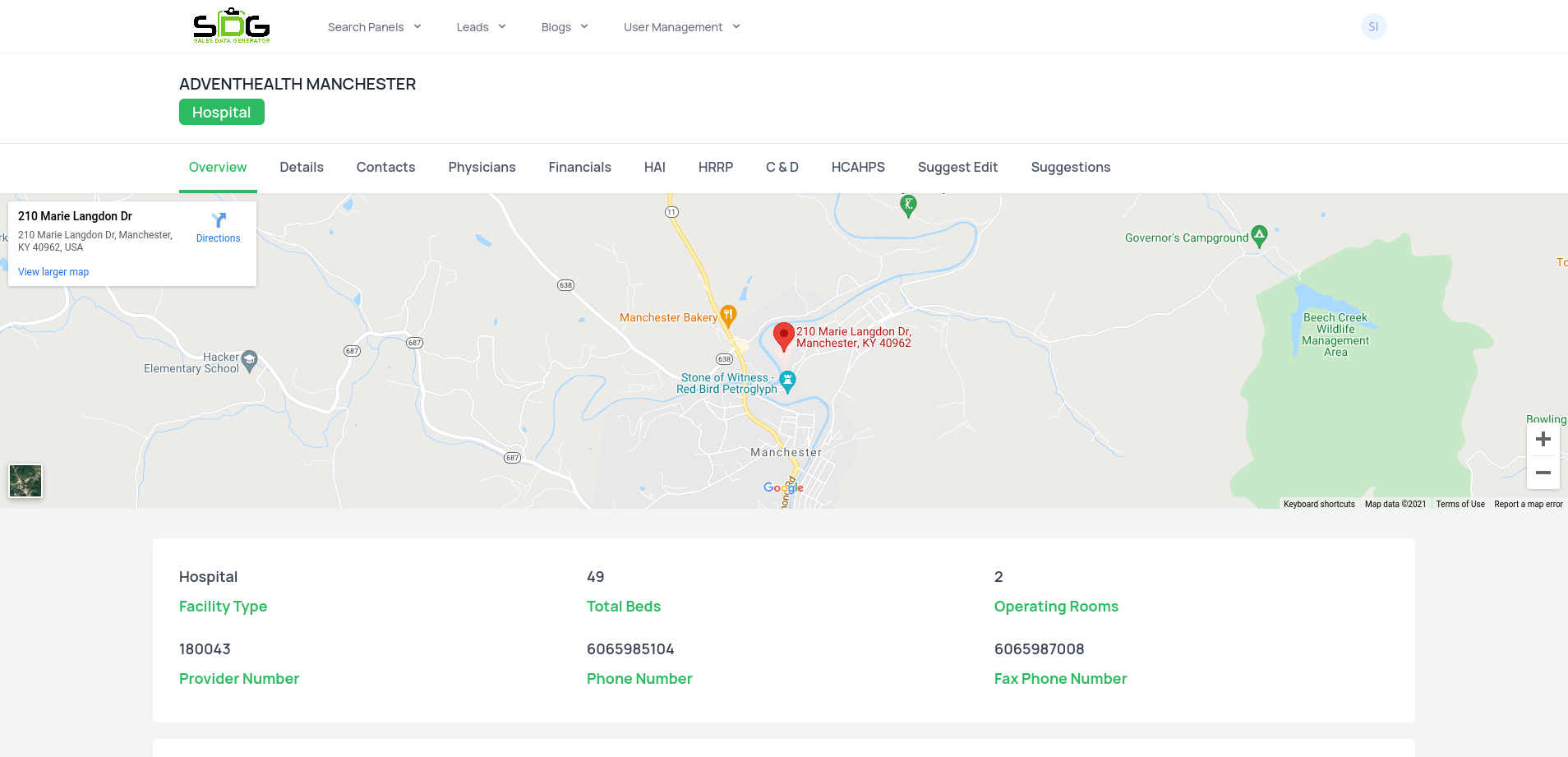This screenshot has width=1568, height=757.
Task: Click Hacker Elementary School map marker
Action: 250,361
